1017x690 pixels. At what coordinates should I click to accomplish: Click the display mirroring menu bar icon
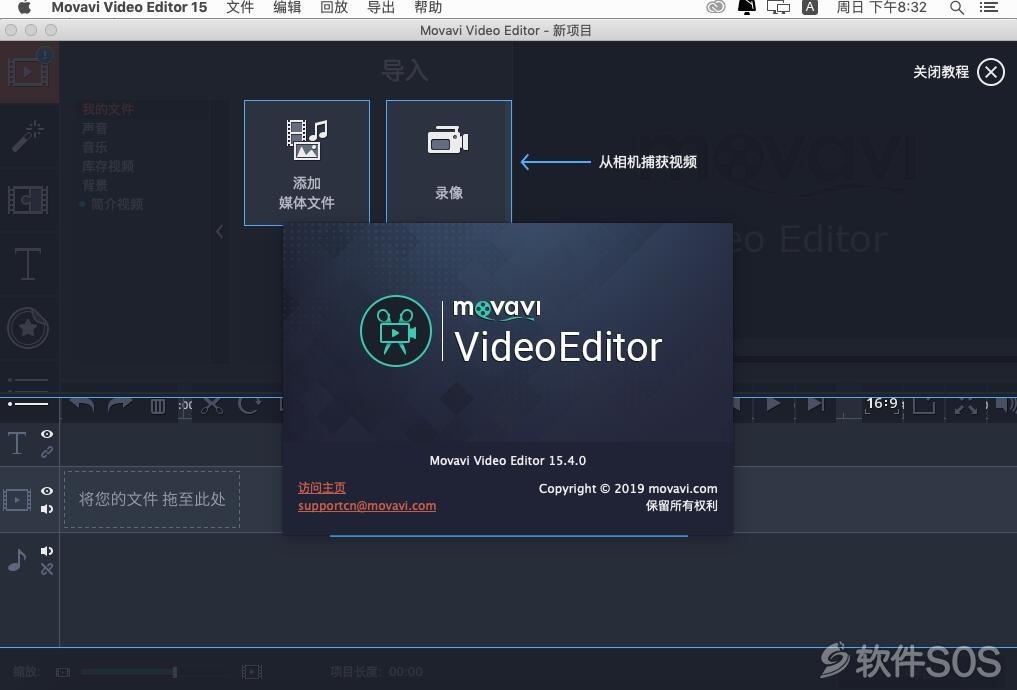778,8
